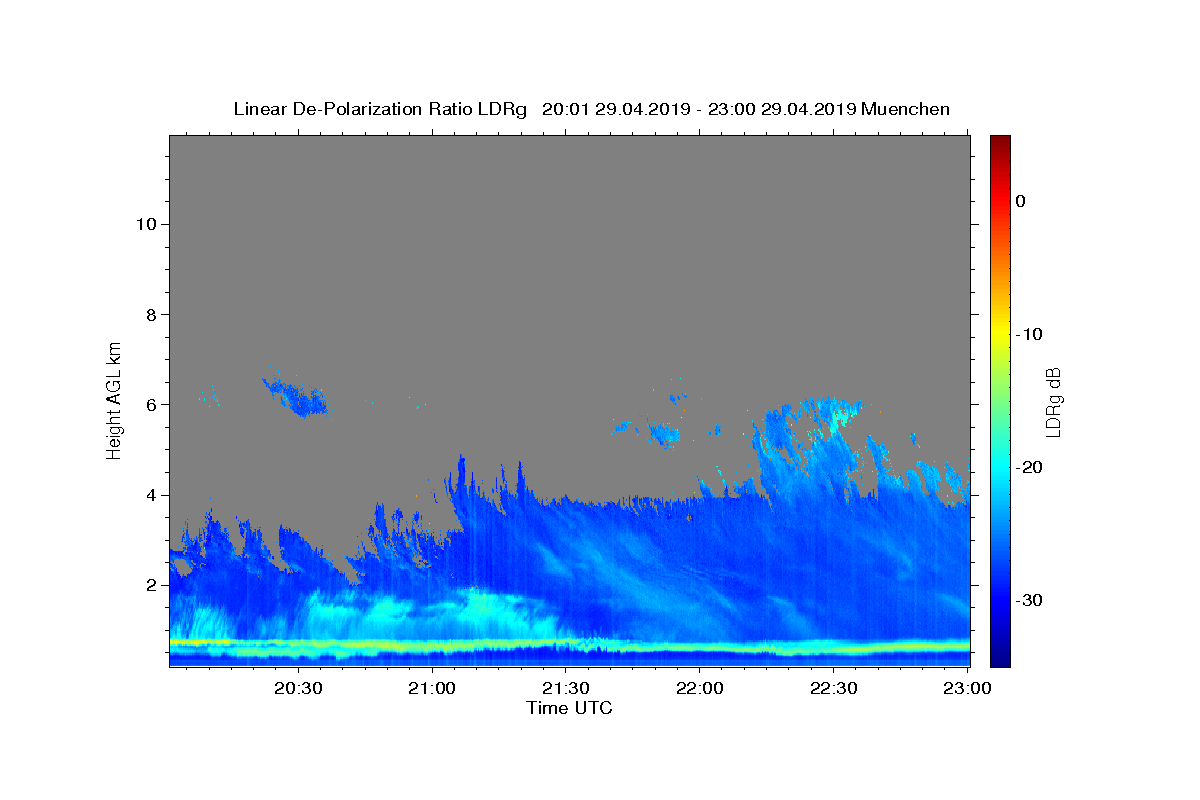Click the 'LDRg dB' colorbar label
This screenshot has width=1200, height=800.
[x=1052, y=401]
